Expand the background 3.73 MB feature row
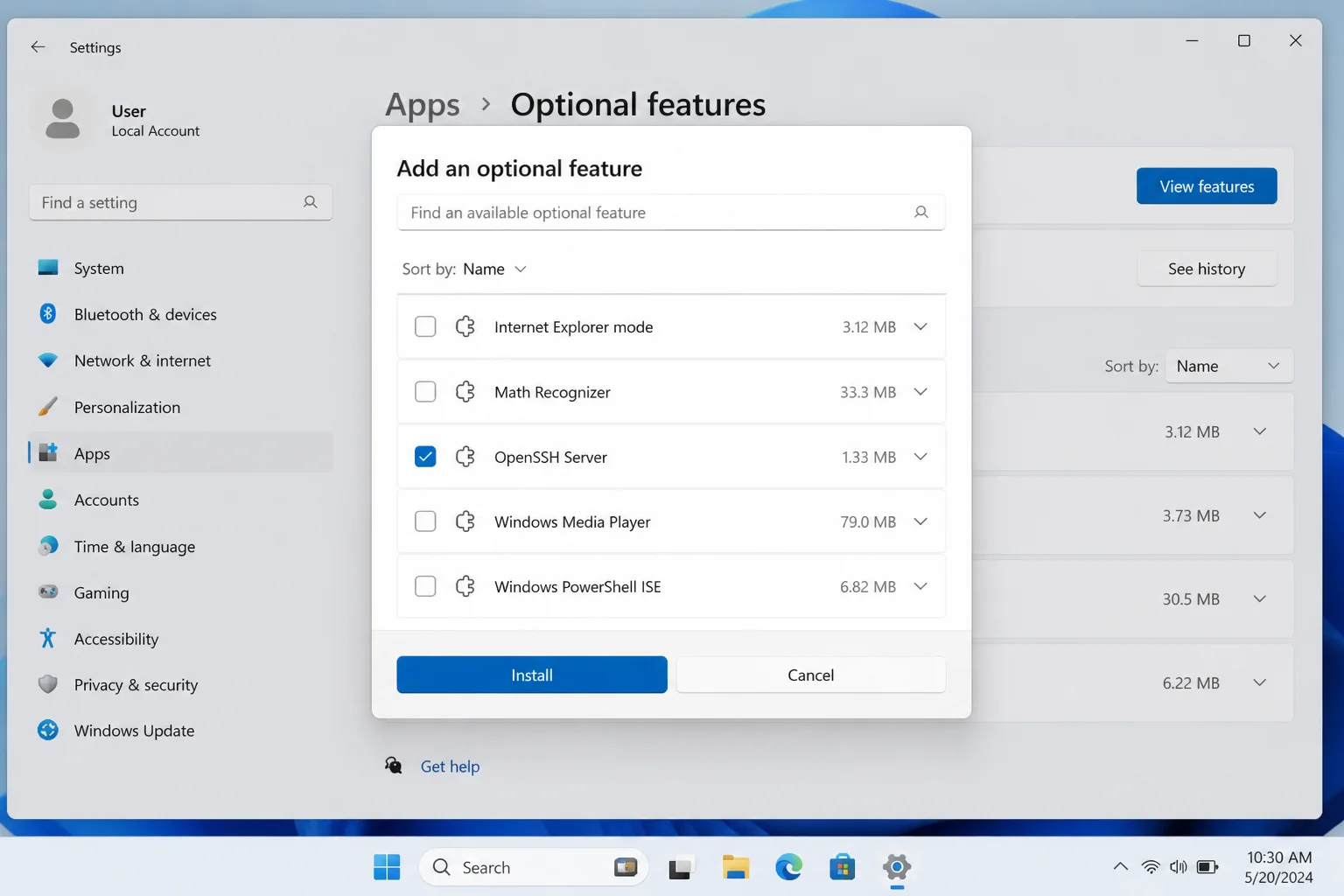Image resolution: width=1344 pixels, height=896 pixels. pyautogui.click(x=1259, y=515)
